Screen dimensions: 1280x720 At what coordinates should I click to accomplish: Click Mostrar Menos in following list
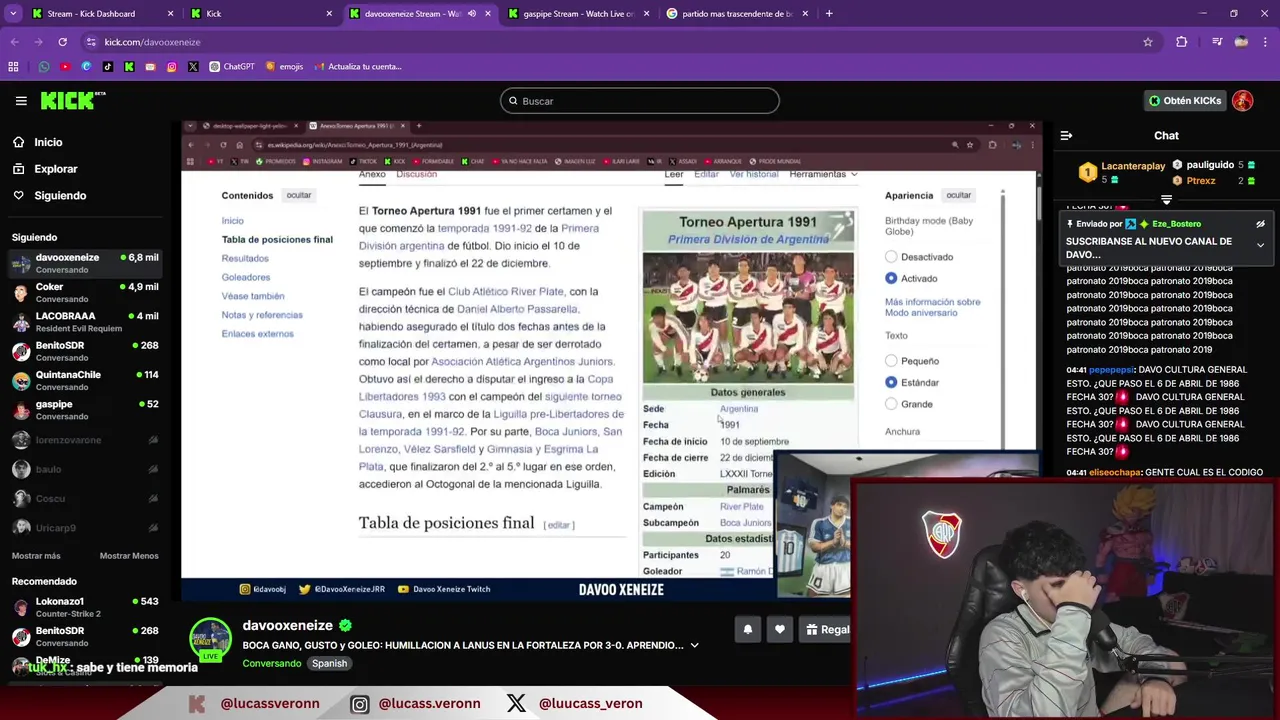129,556
